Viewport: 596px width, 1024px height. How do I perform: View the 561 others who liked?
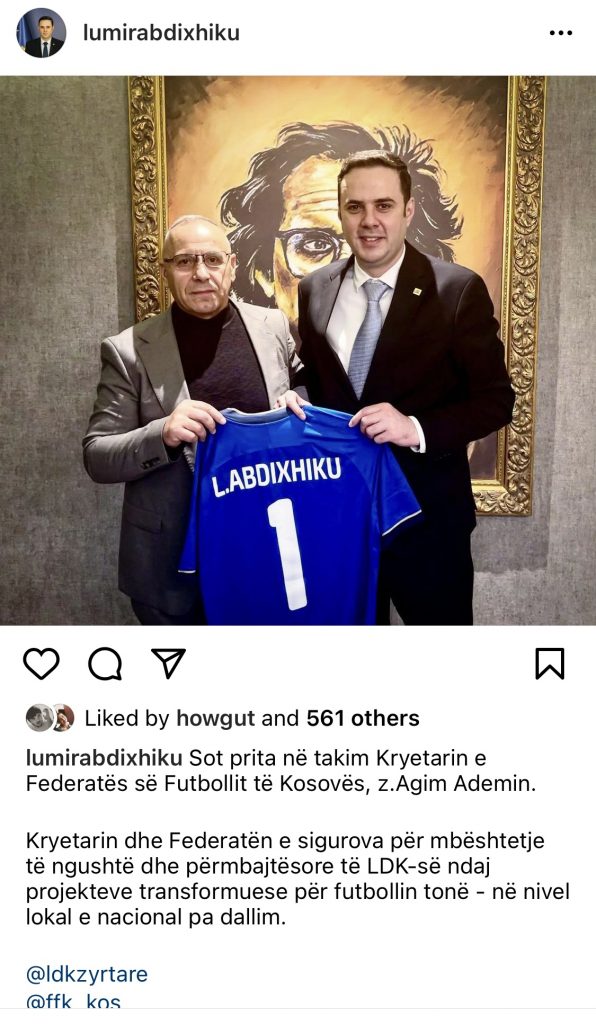coord(363,718)
